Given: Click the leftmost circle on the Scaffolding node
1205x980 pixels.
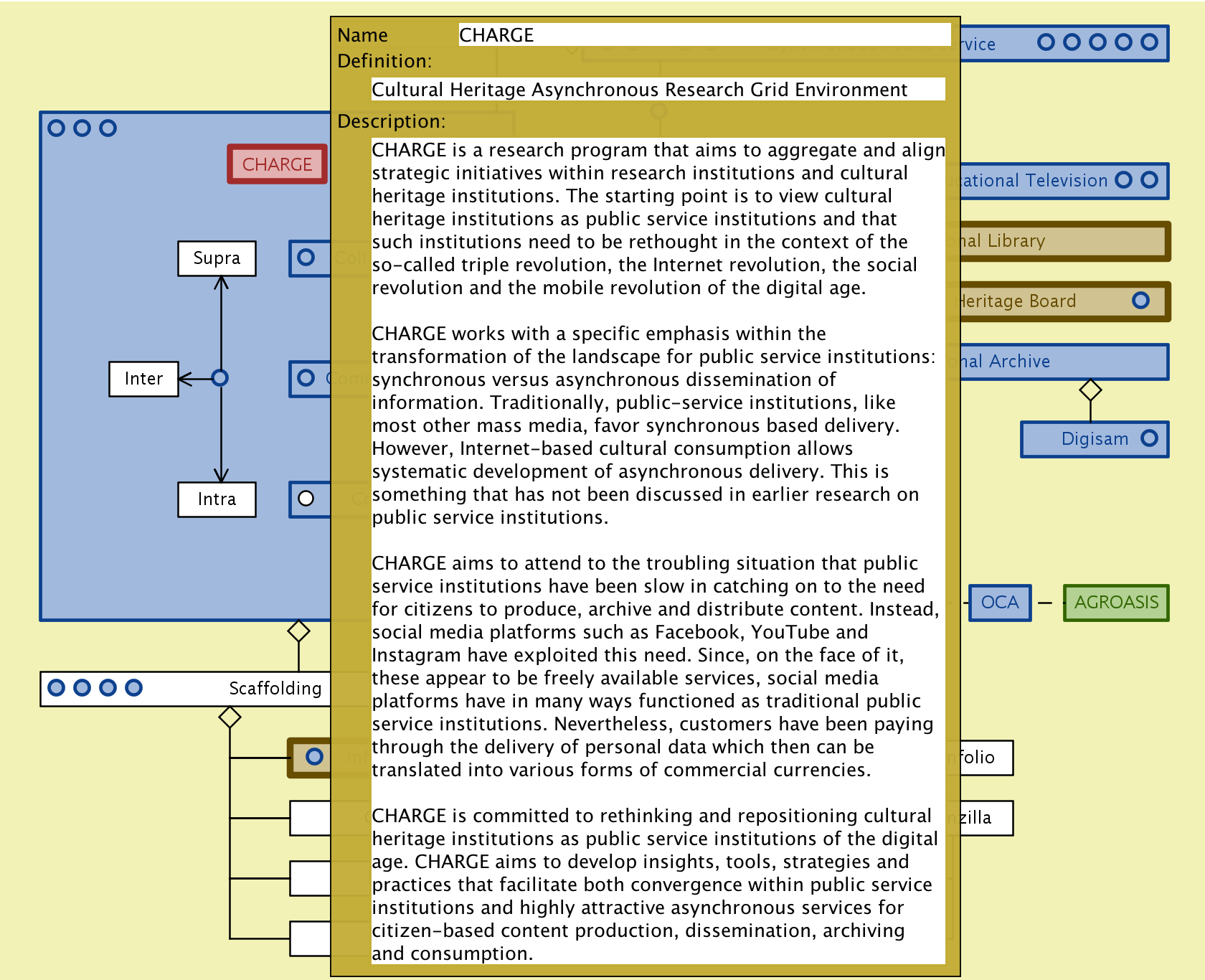Looking at the screenshot, I should 56,688.
